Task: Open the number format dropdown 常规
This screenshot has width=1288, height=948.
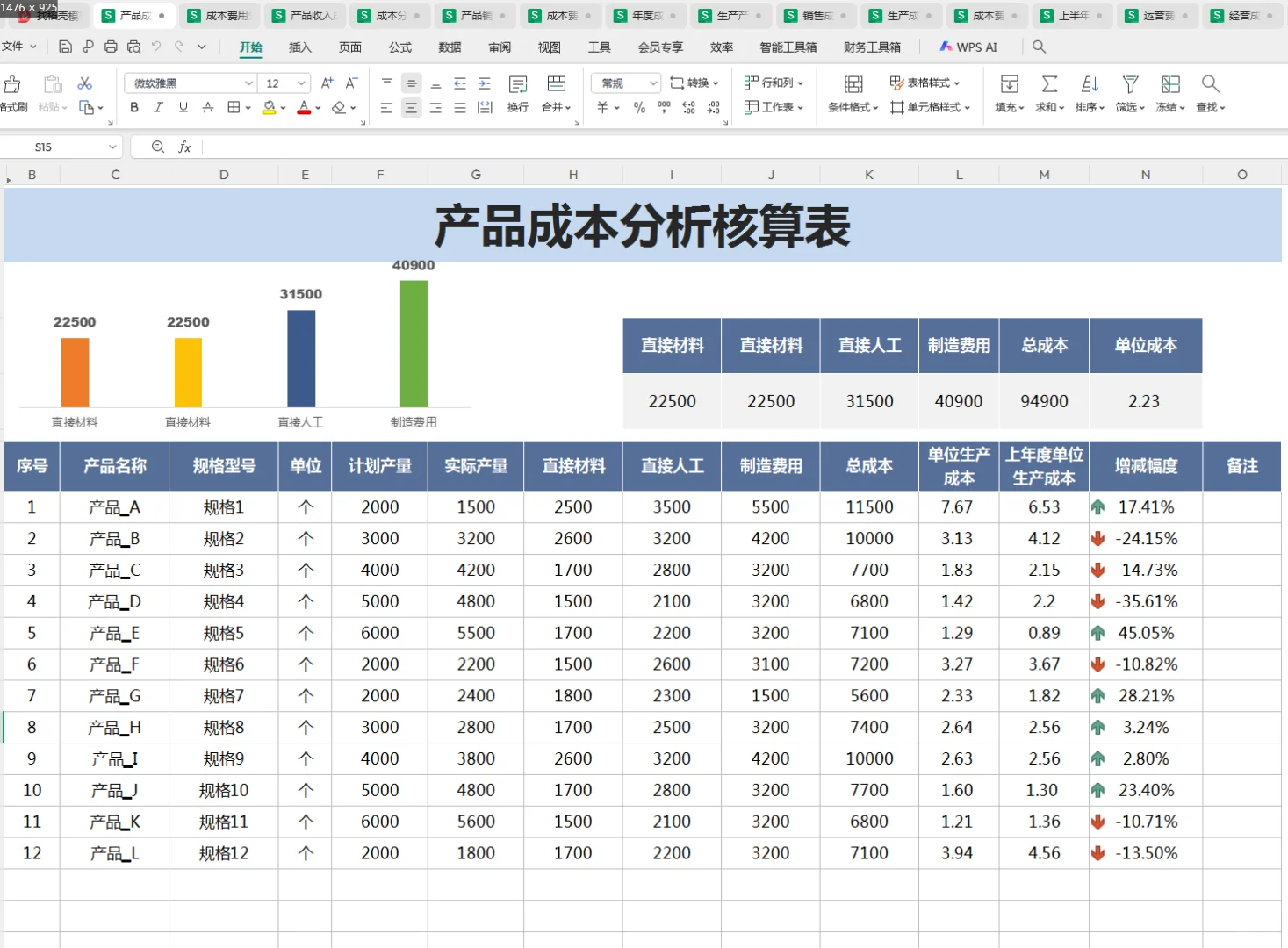Action: pyautogui.click(x=653, y=83)
